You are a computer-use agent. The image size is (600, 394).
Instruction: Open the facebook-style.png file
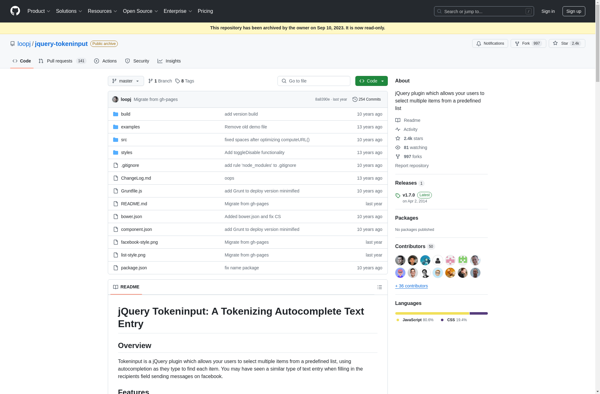pos(139,242)
